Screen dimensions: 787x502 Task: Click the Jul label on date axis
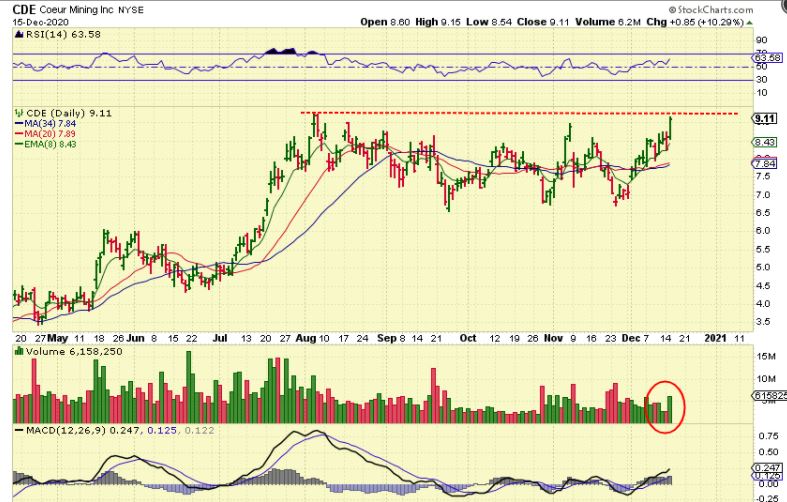click(x=219, y=338)
